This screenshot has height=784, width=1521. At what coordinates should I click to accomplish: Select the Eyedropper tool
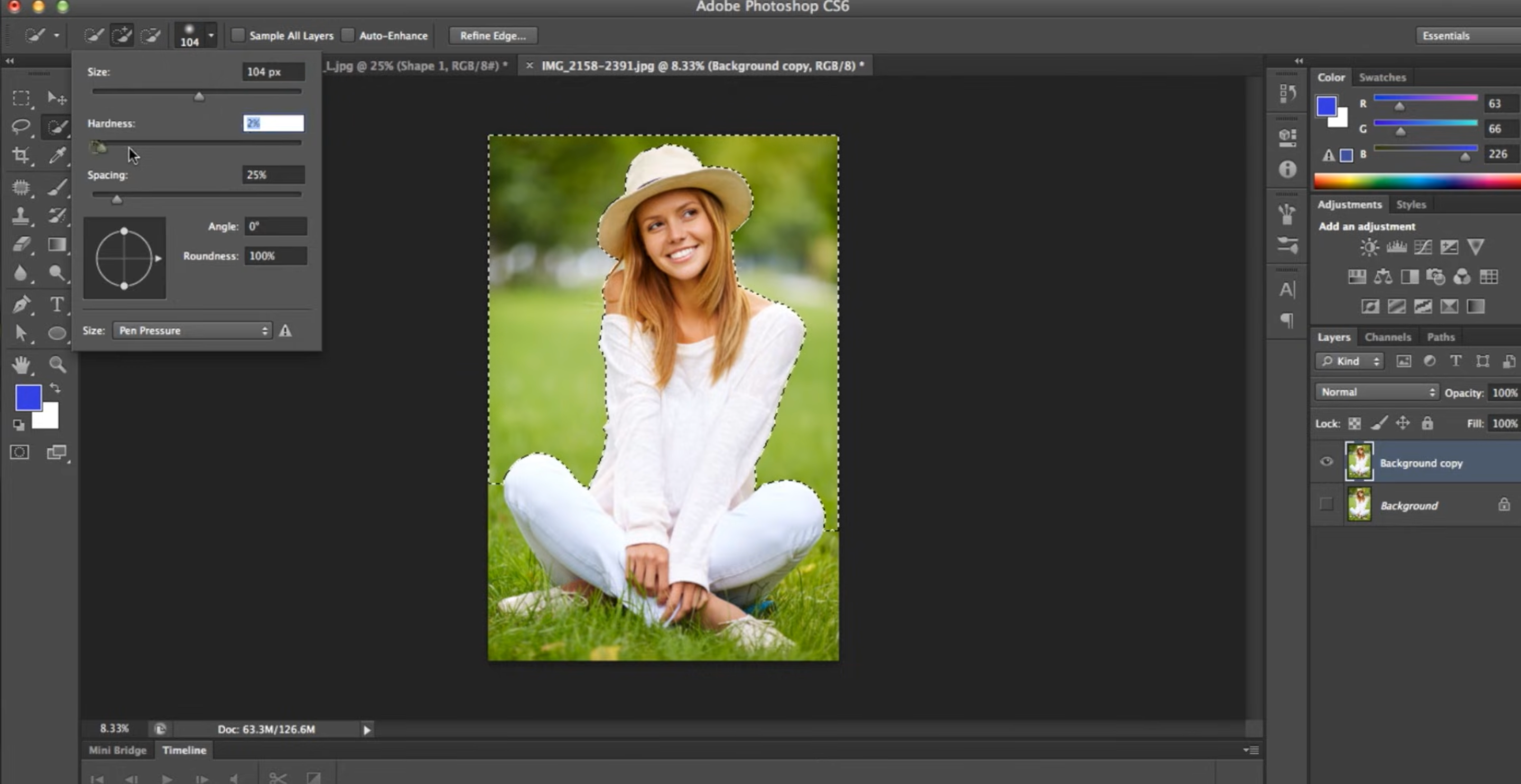point(57,155)
